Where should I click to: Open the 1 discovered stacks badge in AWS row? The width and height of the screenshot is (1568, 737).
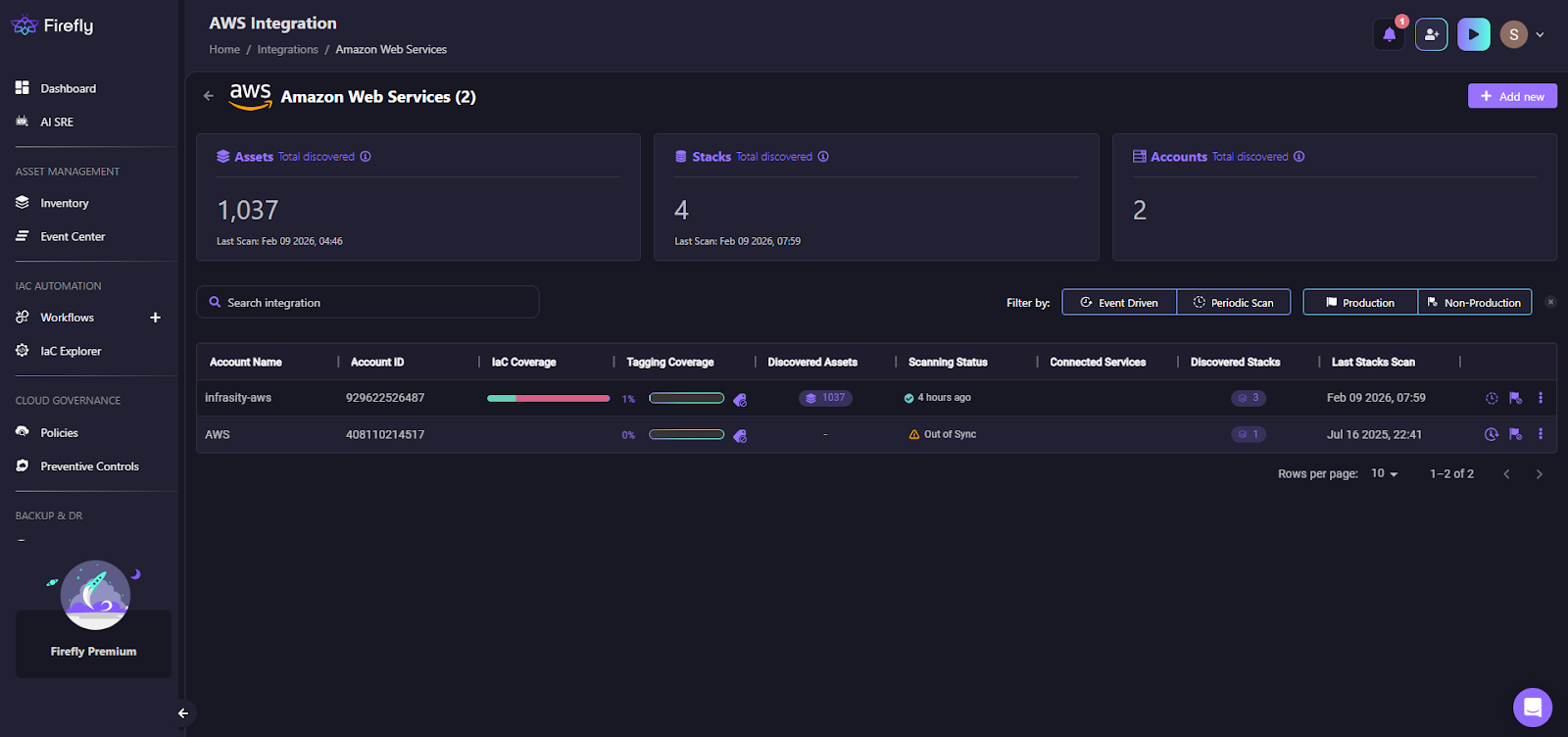point(1249,434)
